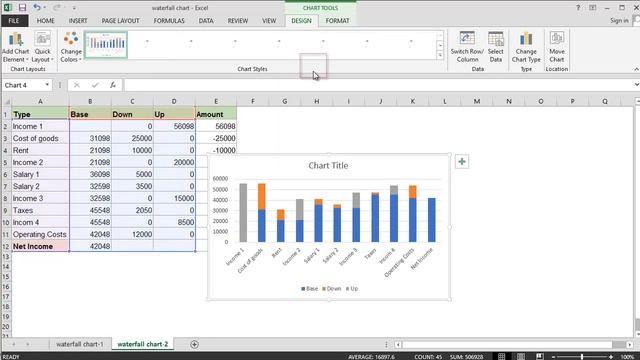640x360 pixels.
Task: Select column header Q
Action: [x=604, y=101]
